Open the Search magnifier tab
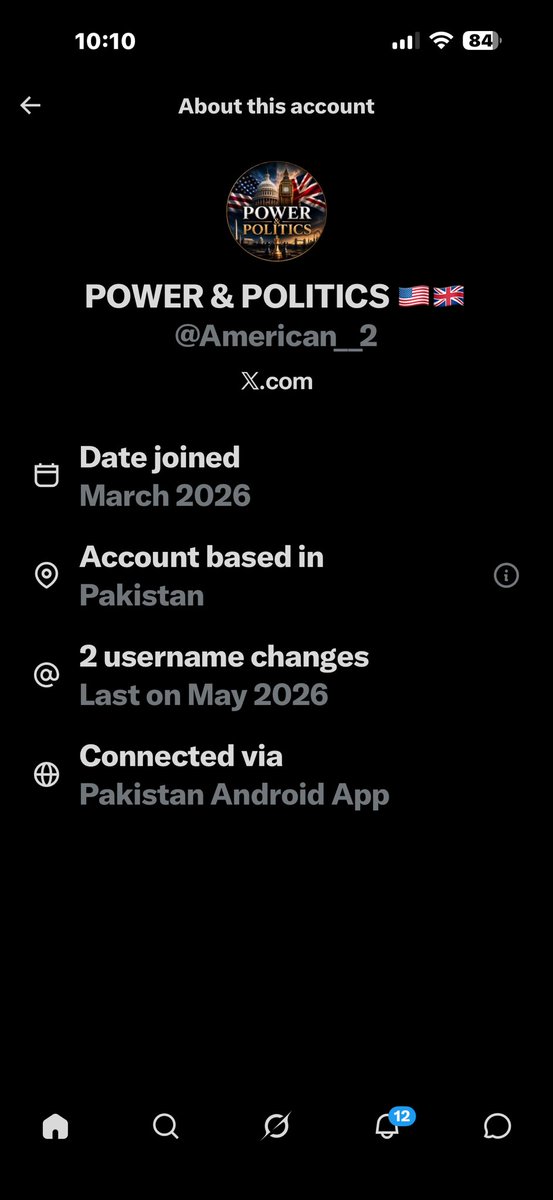 (x=166, y=1126)
